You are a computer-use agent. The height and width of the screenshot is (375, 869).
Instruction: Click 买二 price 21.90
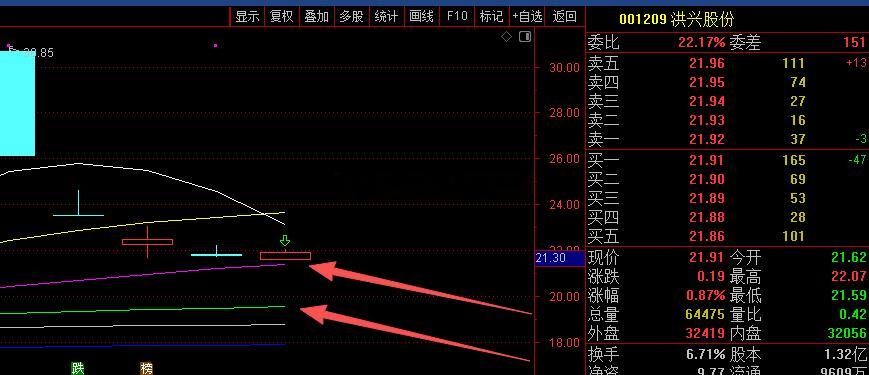[x=707, y=179]
